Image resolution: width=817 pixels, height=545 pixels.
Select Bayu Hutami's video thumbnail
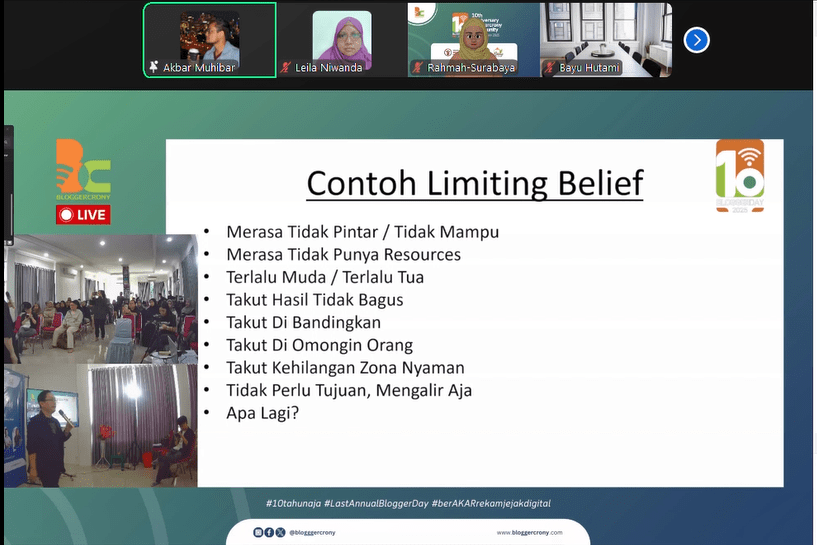coord(605,38)
